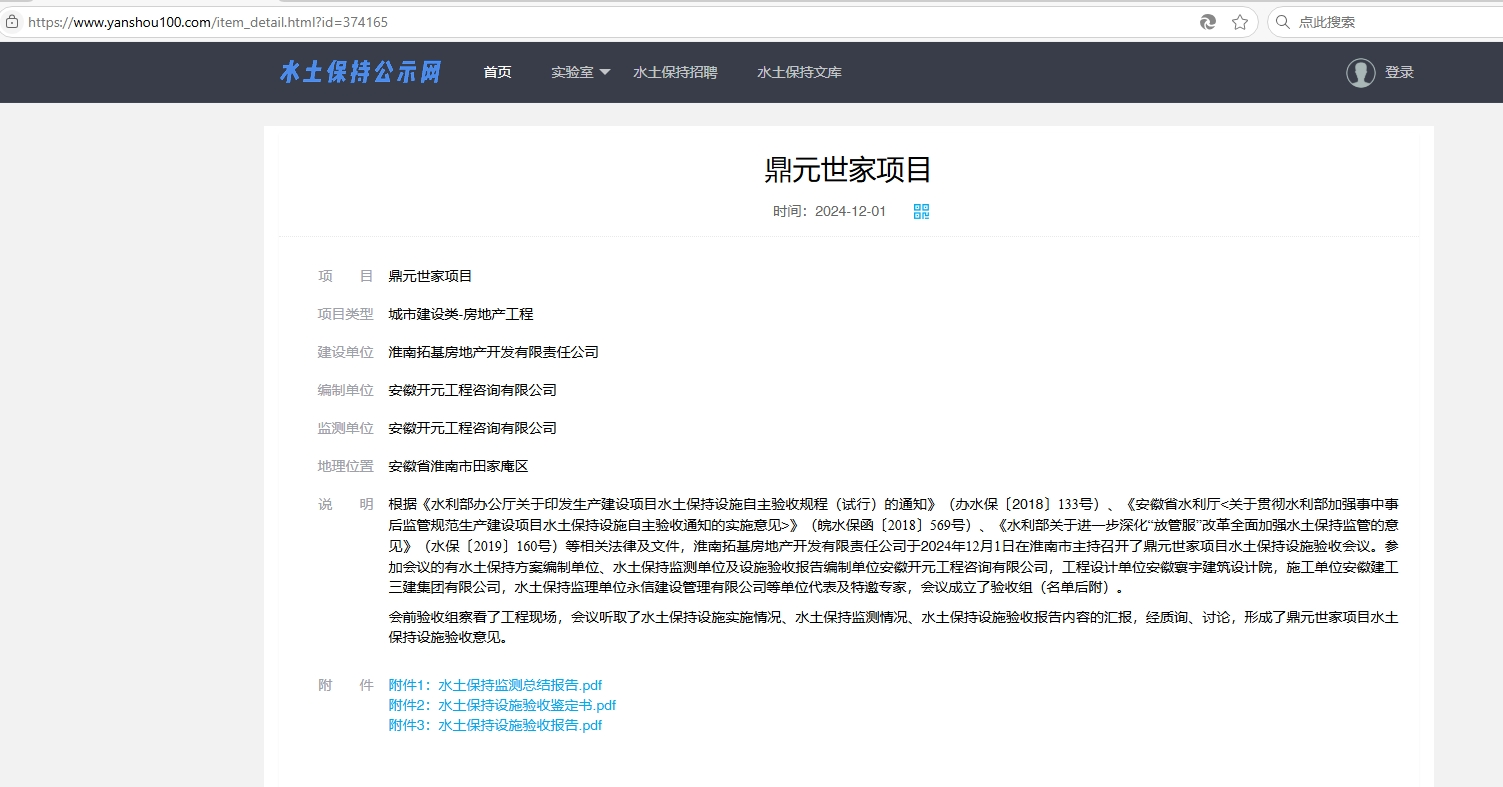Click the 淮南拓基房地产开发有限责任公司 builder name
Viewport: 1503px width, 787px height.
tap(493, 352)
